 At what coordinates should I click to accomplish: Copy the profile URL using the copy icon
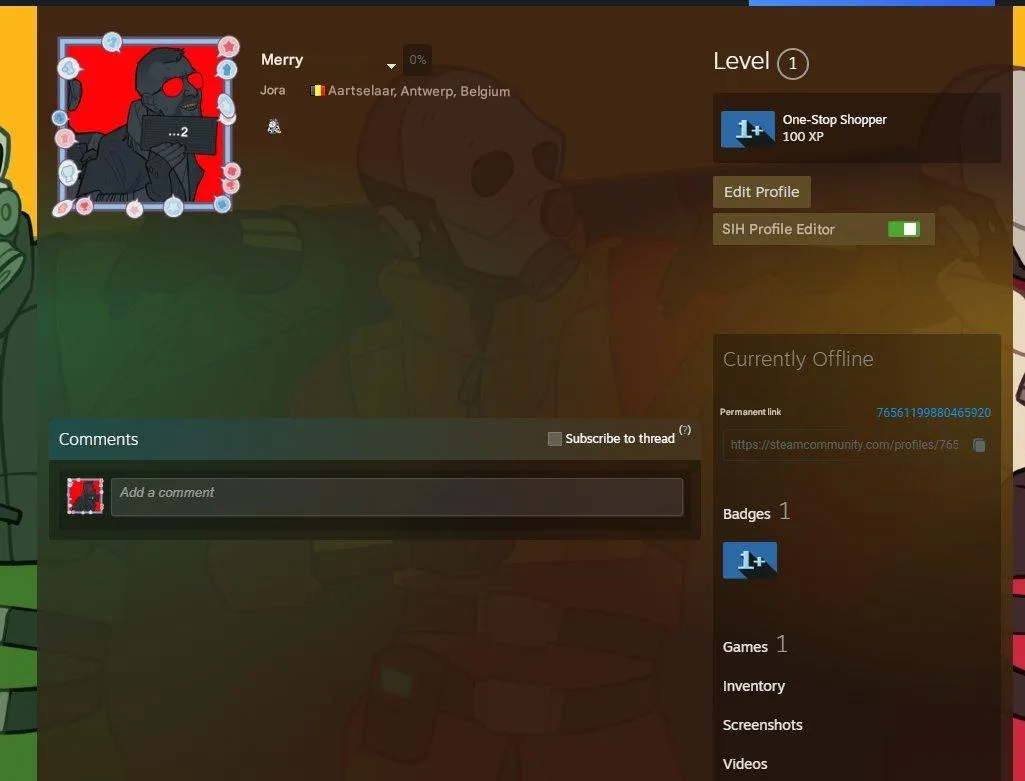coord(979,445)
